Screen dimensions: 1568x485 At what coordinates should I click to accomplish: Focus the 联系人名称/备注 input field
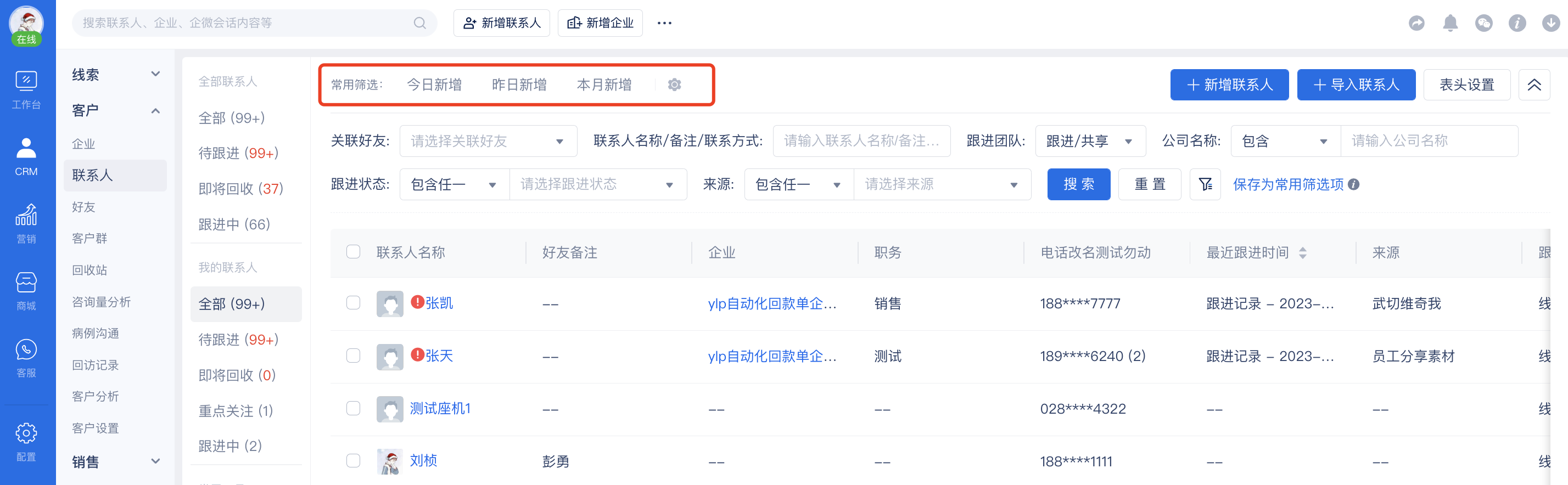861,141
